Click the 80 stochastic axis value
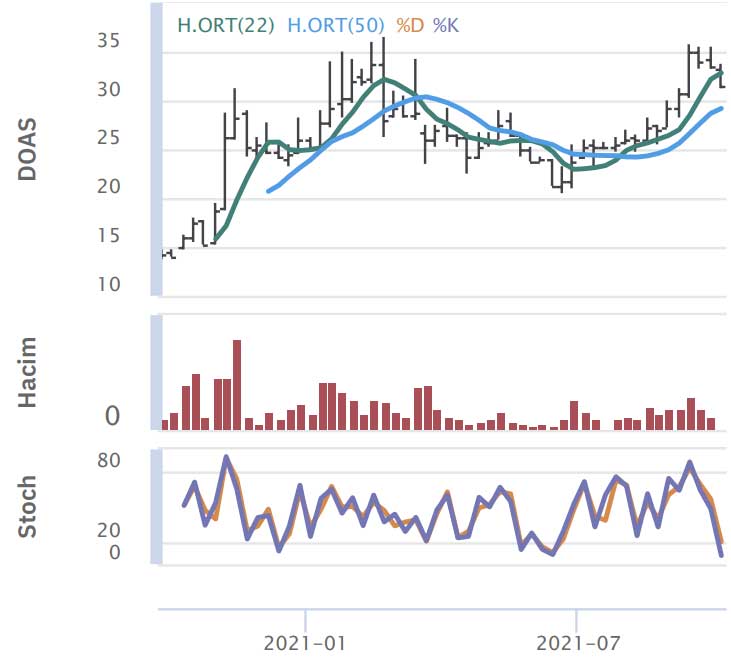 (x=108, y=460)
